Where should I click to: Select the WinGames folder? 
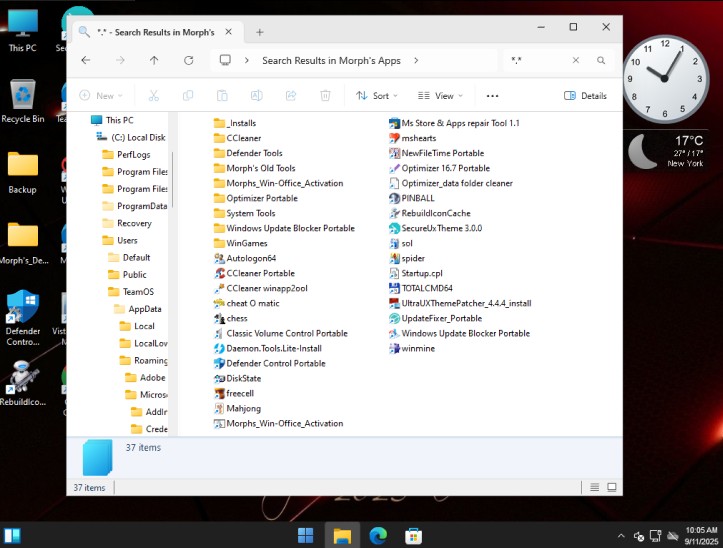pos(241,243)
